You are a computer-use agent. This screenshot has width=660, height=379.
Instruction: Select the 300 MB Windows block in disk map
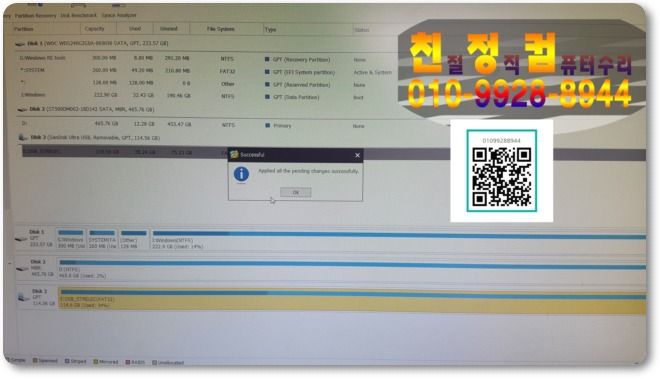(71, 239)
